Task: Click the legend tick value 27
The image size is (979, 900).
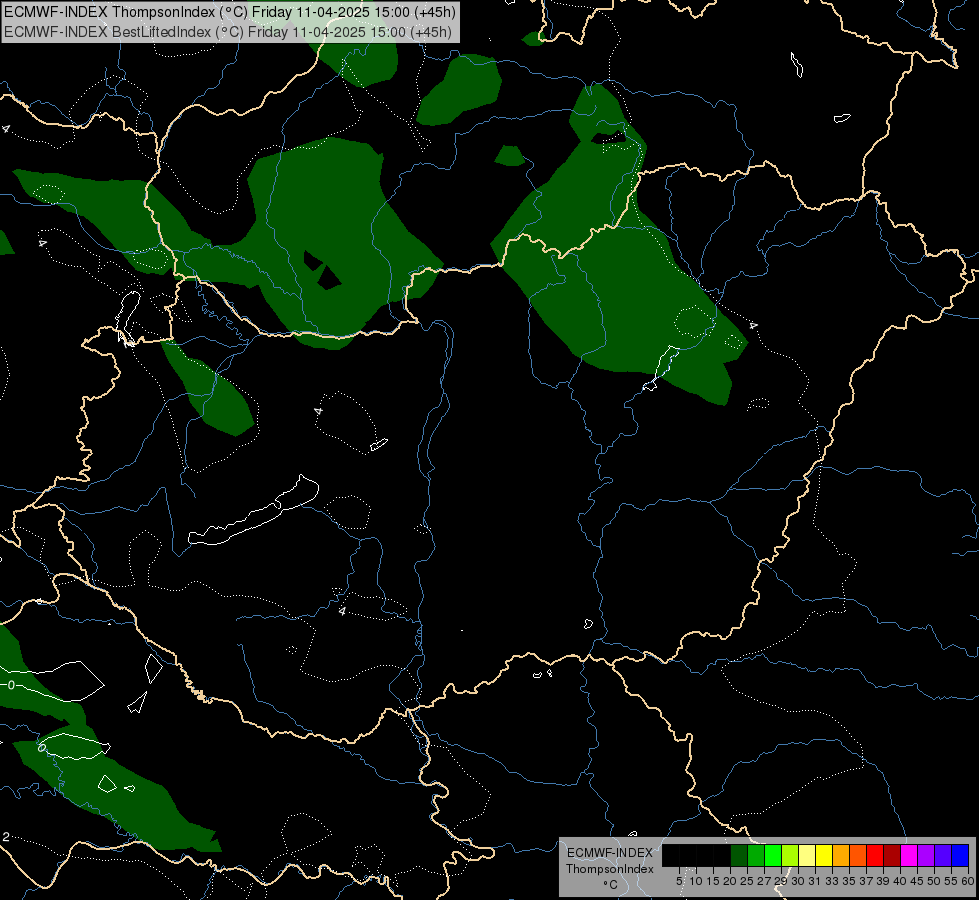Action: (764, 881)
